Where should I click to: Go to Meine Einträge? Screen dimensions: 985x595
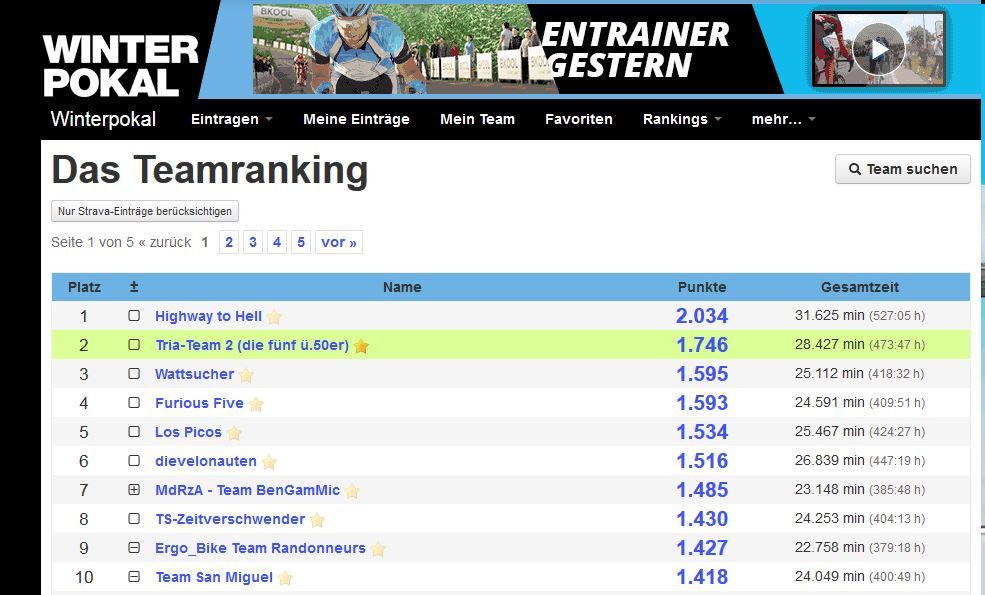tap(356, 119)
